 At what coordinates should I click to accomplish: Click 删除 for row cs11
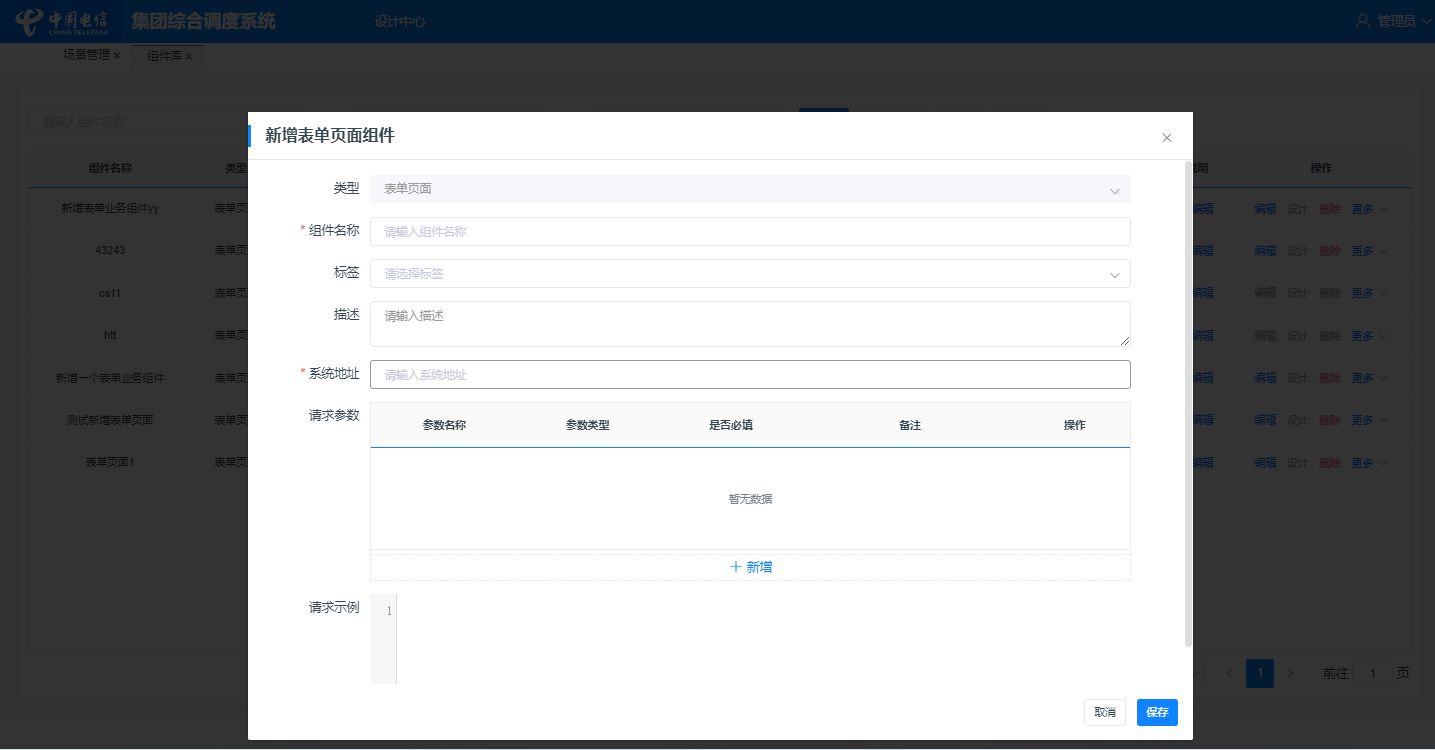click(x=1330, y=293)
